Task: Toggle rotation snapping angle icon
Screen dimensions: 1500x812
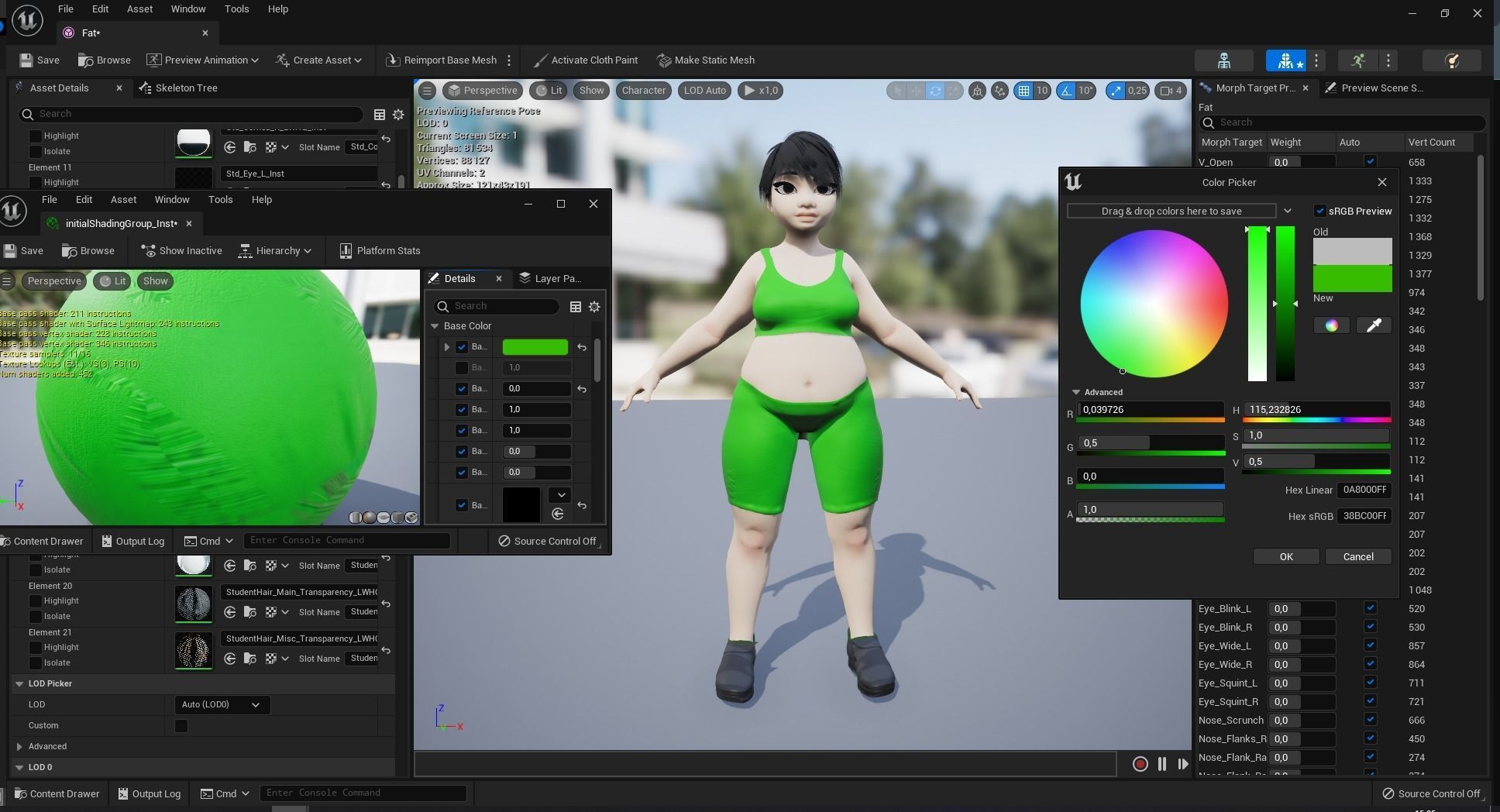Action: (x=1067, y=91)
